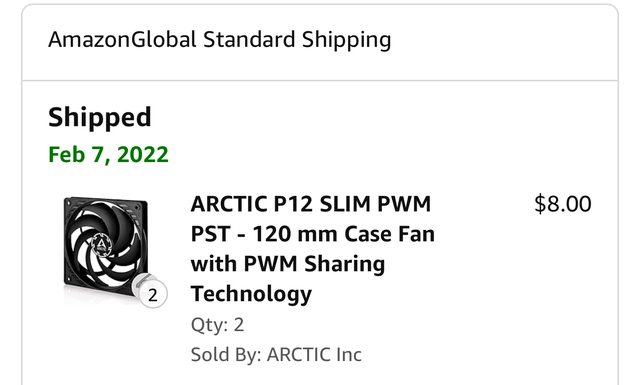Click the fan frame corner in the product image
640x385 pixels.
(x=69, y=204)
